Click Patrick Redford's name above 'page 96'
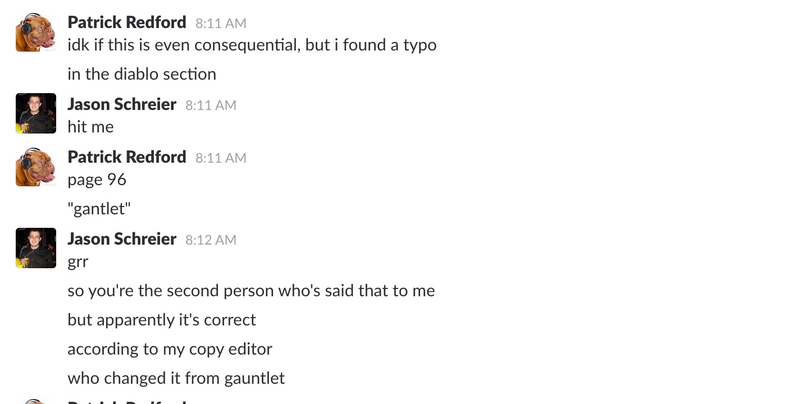Viewport: 800px width, 404px height. point(127,157)
